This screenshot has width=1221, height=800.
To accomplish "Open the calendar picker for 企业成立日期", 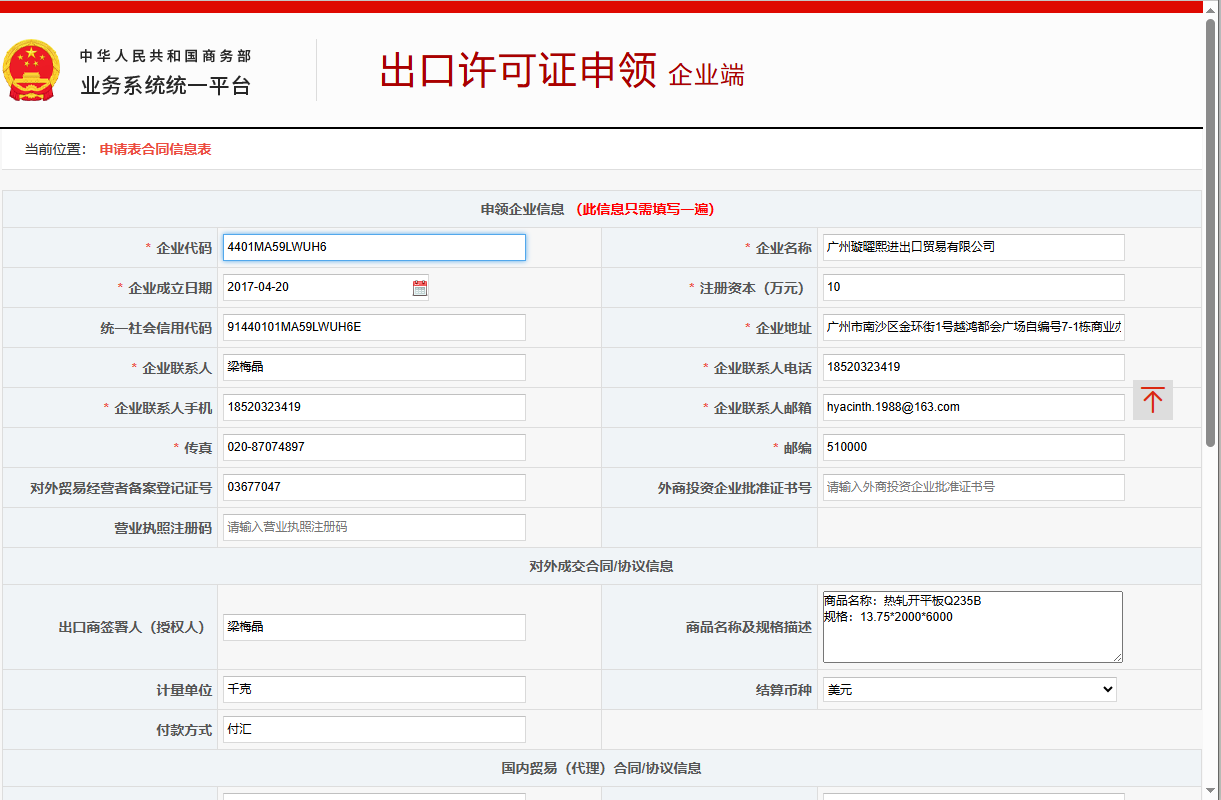I will (x=420, y=288).
